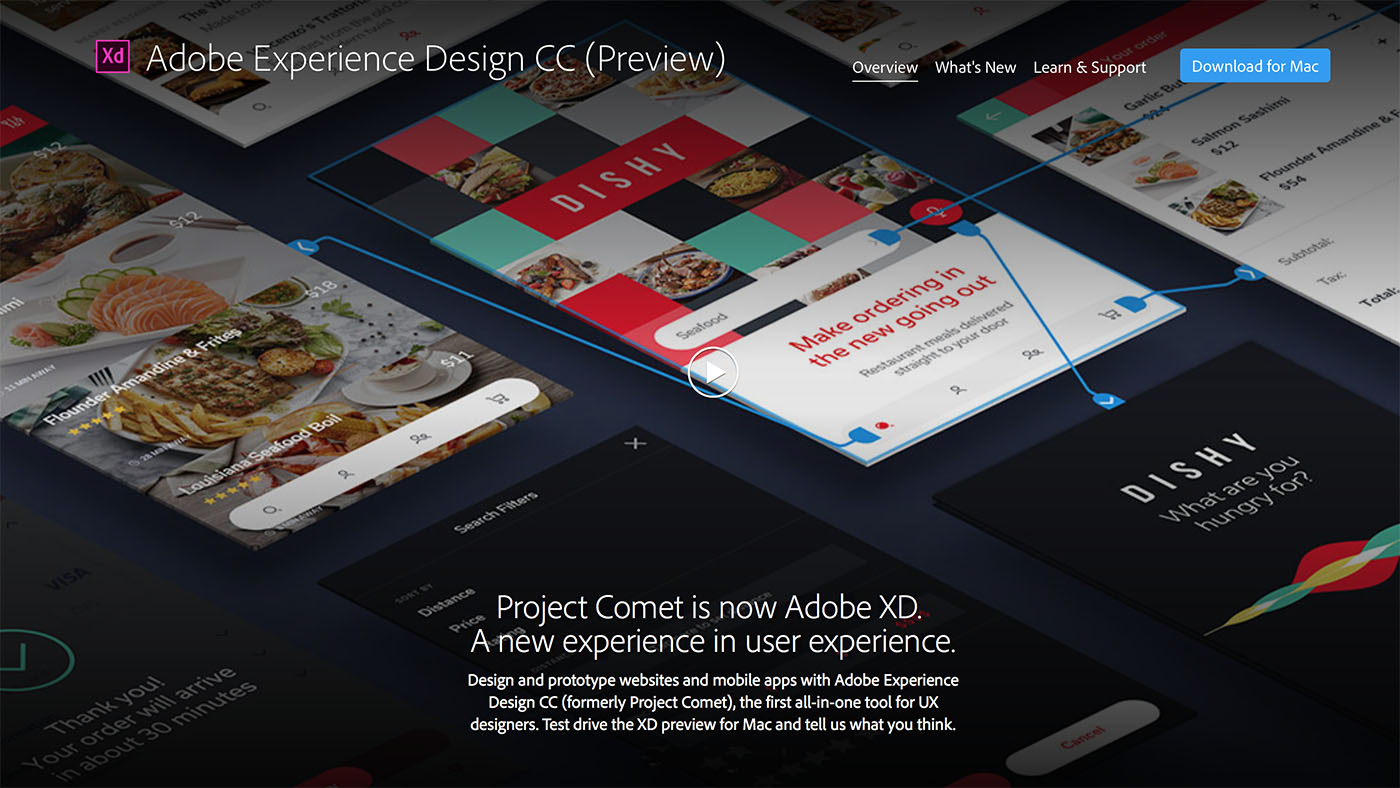Click the Search Filters heading
The width and height of the screenshot is (1400, 788).
[x=496, y=511]
